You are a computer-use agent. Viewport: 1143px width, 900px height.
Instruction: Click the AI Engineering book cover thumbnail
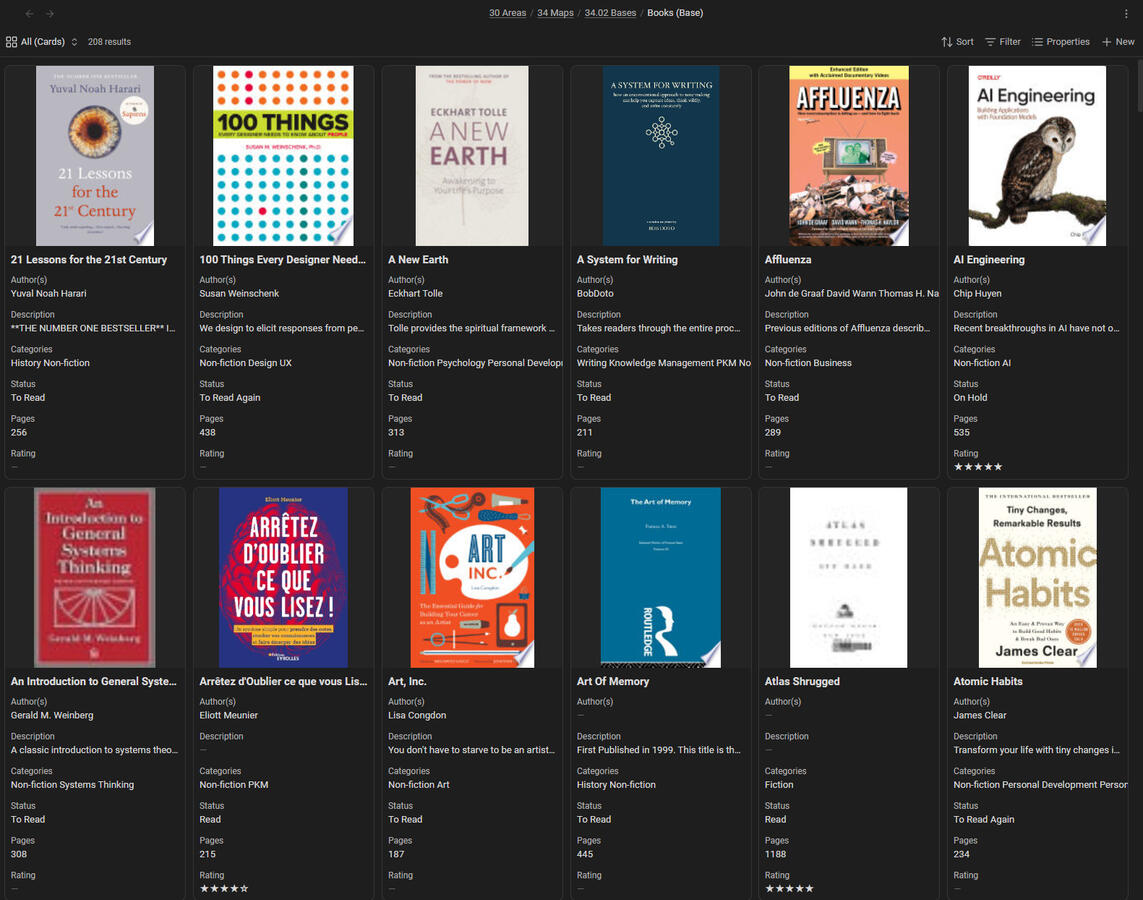tap(1037, 155)
